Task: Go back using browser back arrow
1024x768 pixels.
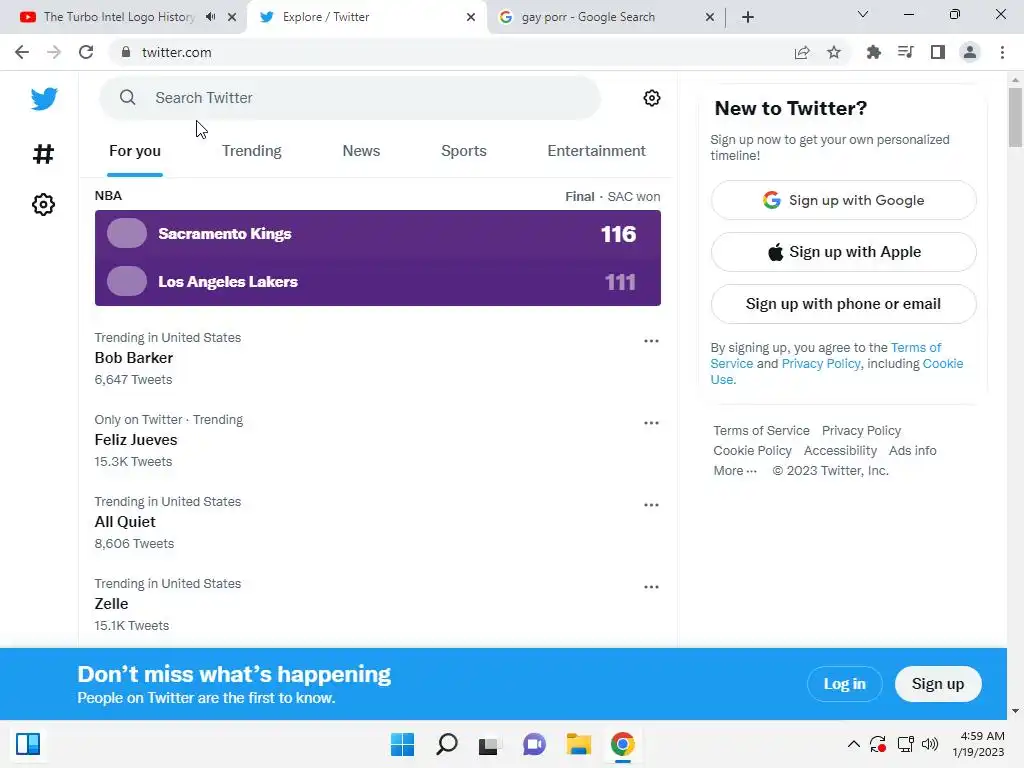Action: coord(22,52)
